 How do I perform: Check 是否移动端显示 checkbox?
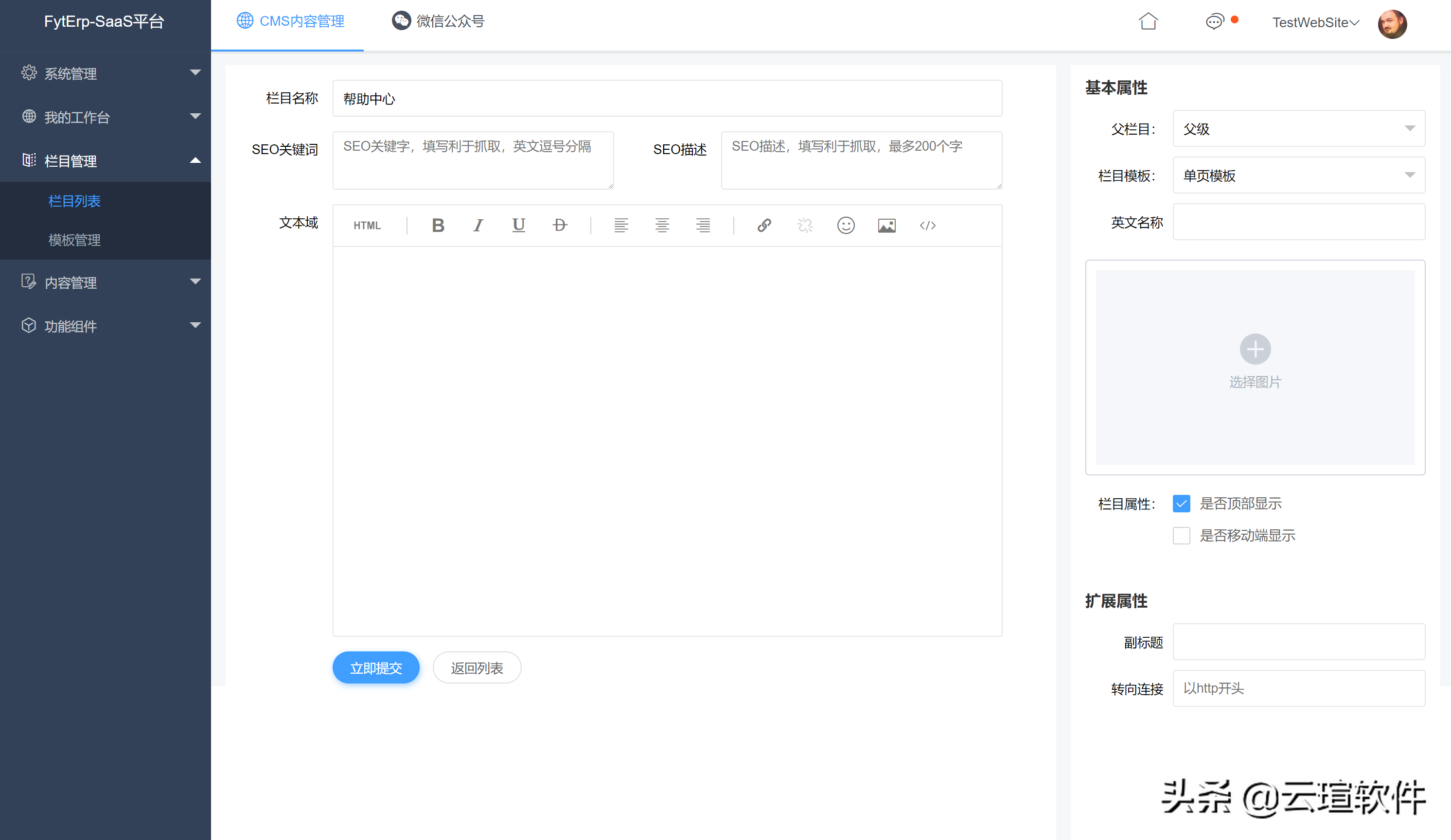pyautogui.click(x=1181, y=535)
